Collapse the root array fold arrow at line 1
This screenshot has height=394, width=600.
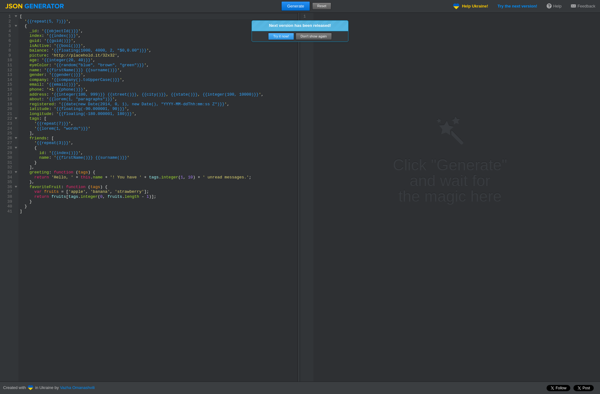coord(16,16)
